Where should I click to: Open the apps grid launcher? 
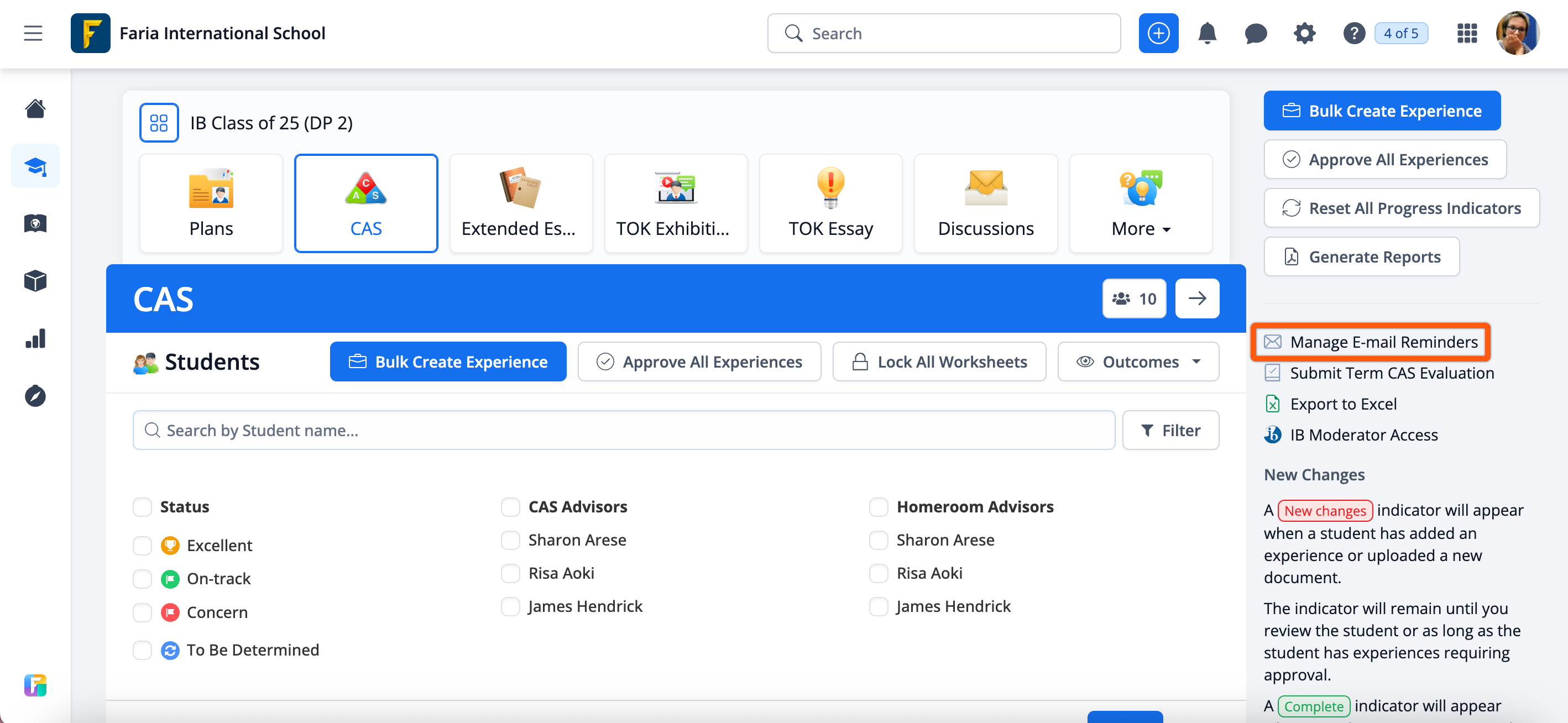[x=1466, y=33]
